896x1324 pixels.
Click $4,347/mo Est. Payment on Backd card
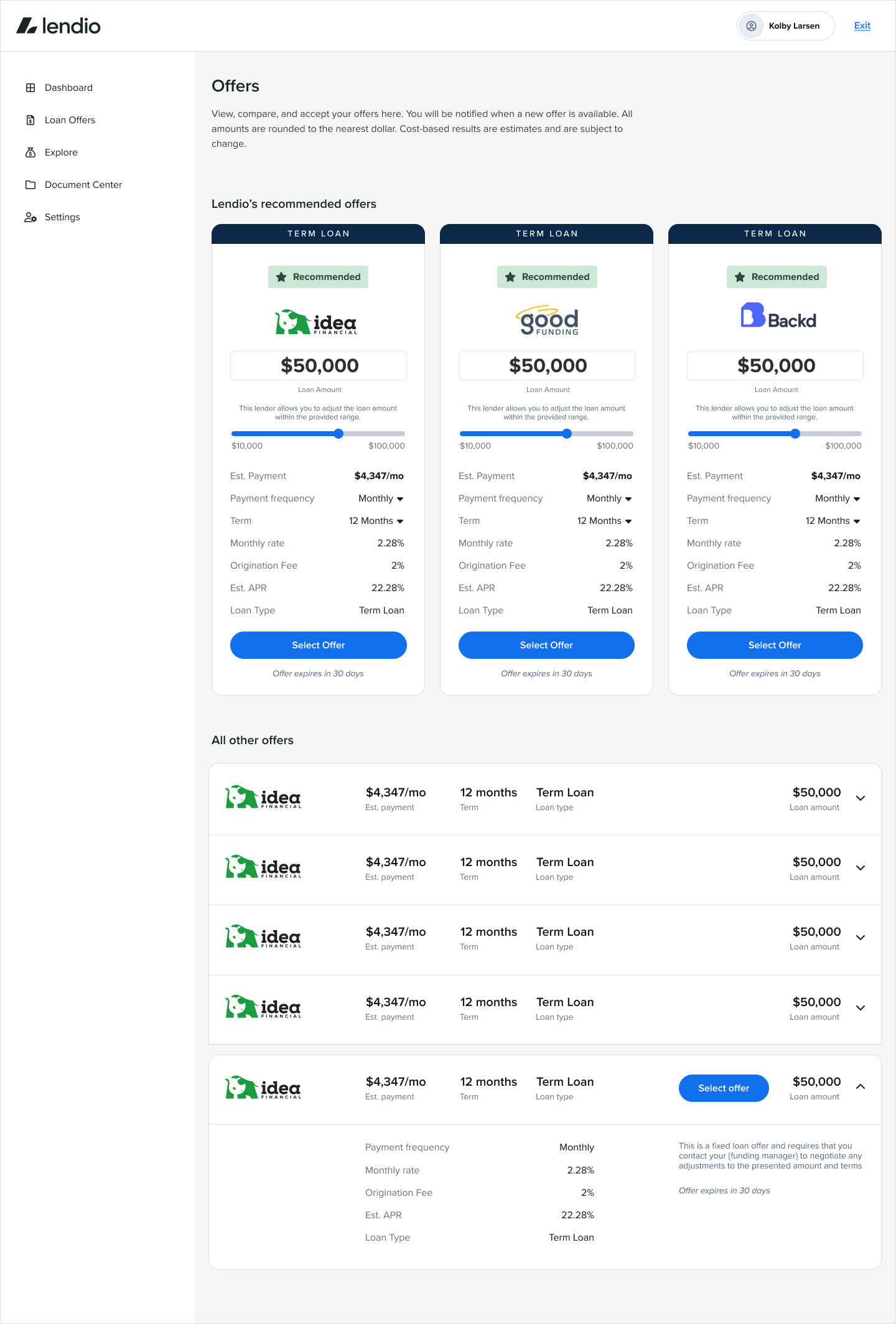point(836,476)
